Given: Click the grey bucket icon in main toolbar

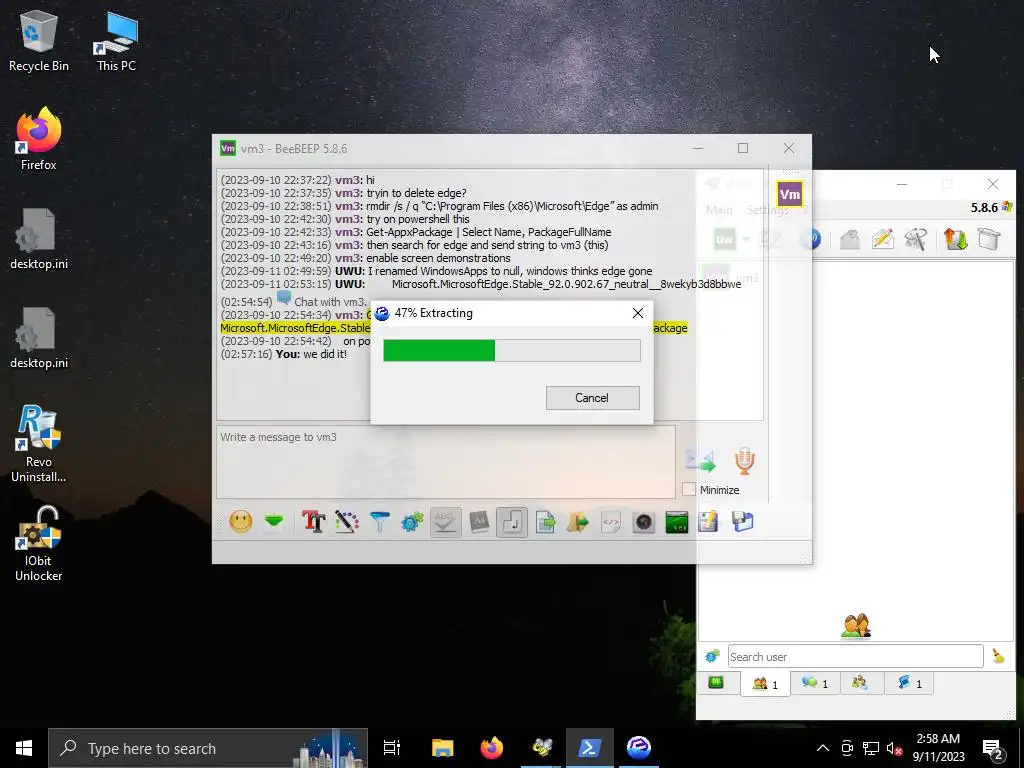Looking at the screenshot, I should click(x=989, y=239).
